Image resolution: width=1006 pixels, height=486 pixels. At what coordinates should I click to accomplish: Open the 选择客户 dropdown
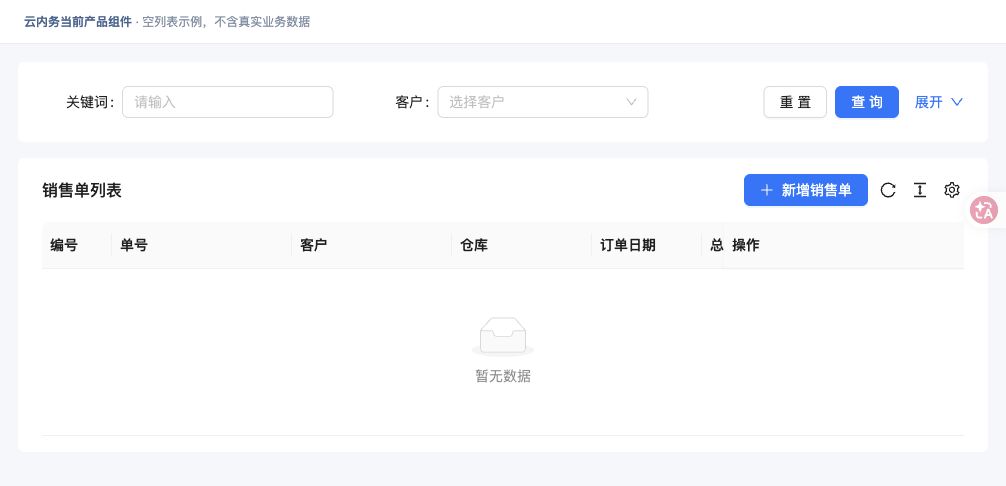tap(543, 102)
